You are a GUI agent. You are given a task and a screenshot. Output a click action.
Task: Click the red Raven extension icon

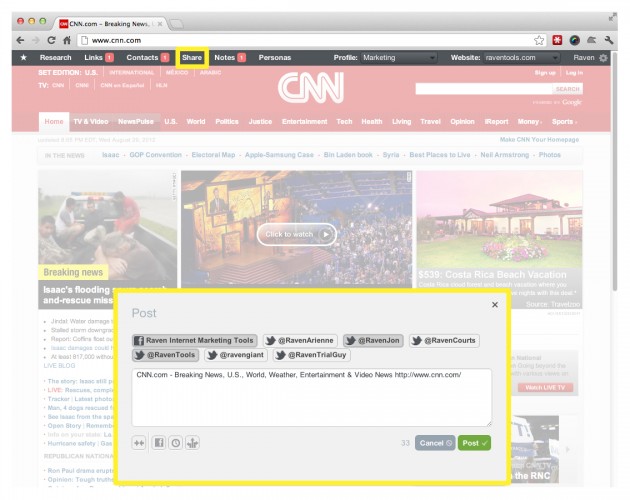pyautogui.click(x=557, y=40)
